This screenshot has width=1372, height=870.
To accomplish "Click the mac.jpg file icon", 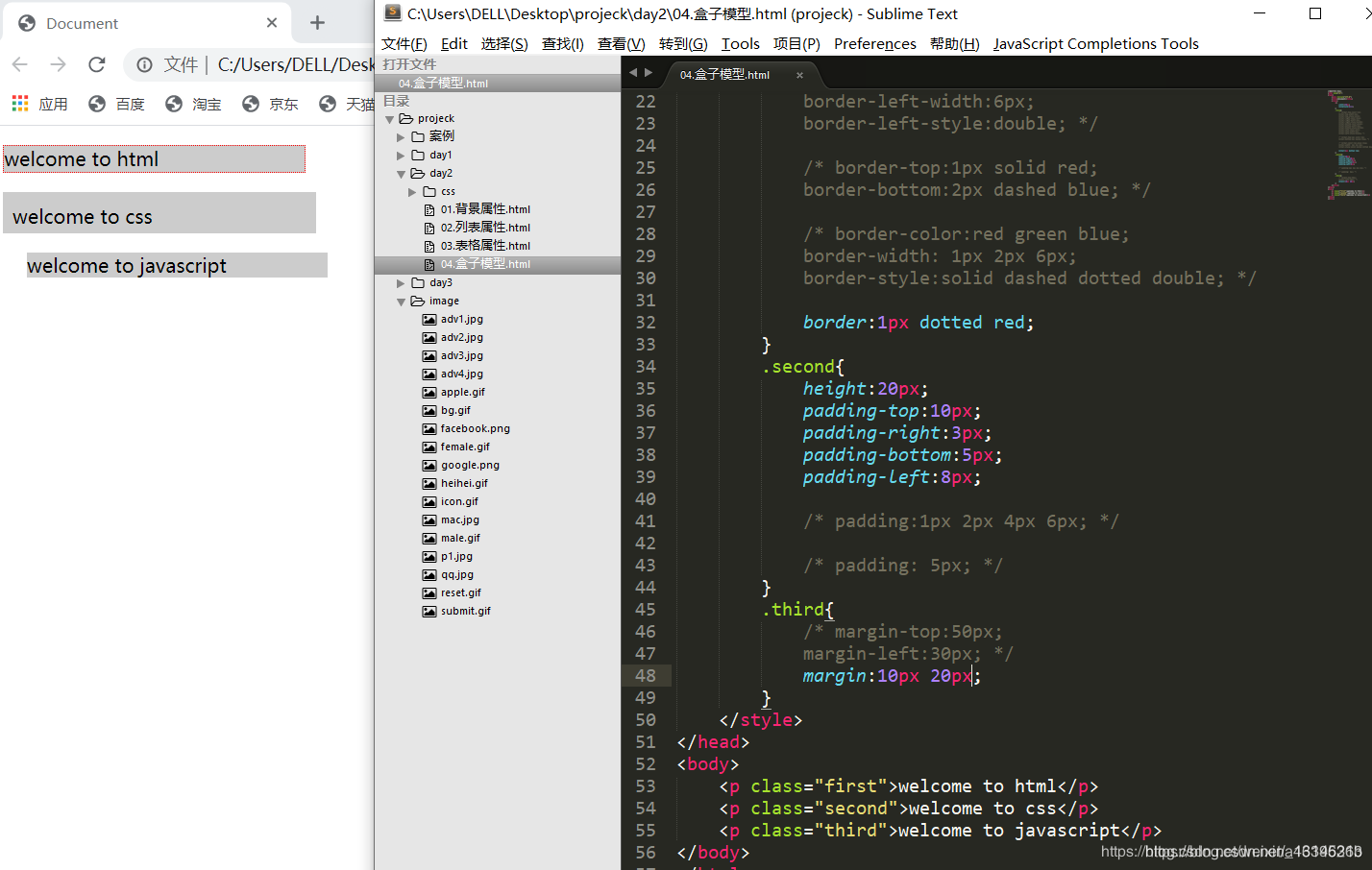I will coord(429,520).
